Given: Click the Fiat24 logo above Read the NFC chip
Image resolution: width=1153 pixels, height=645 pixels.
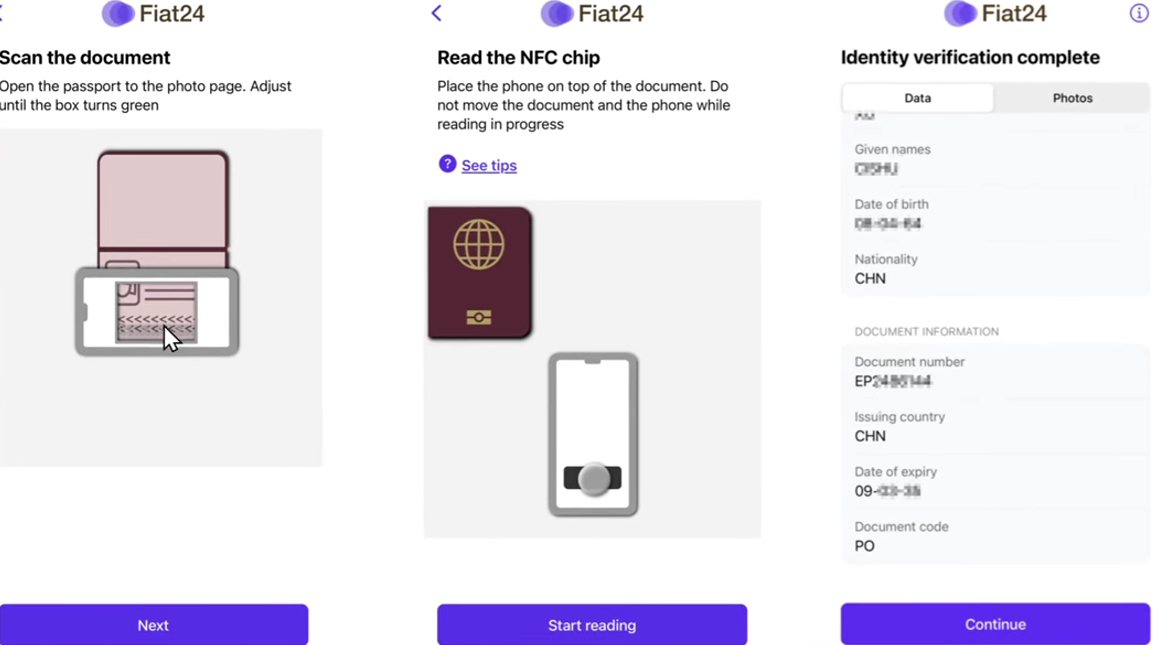Looking at the screenshot, I should click(x=592, y=14).
